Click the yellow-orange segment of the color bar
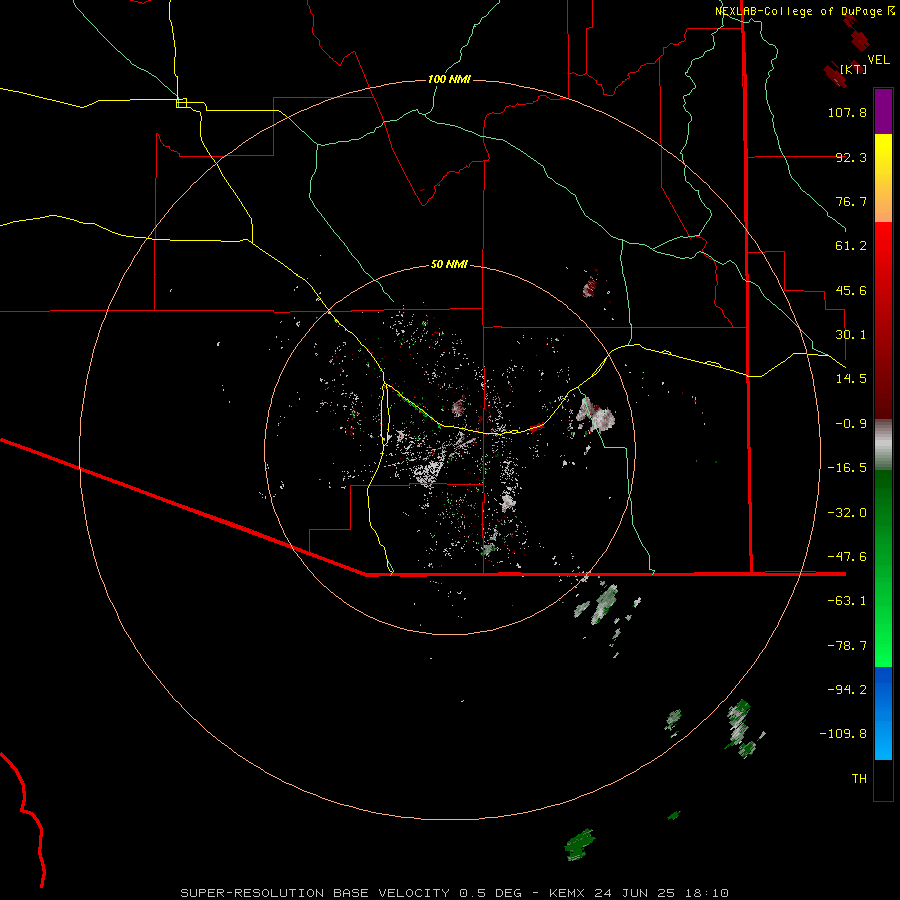This screenshot has height=900, width=900. point(883,178)
